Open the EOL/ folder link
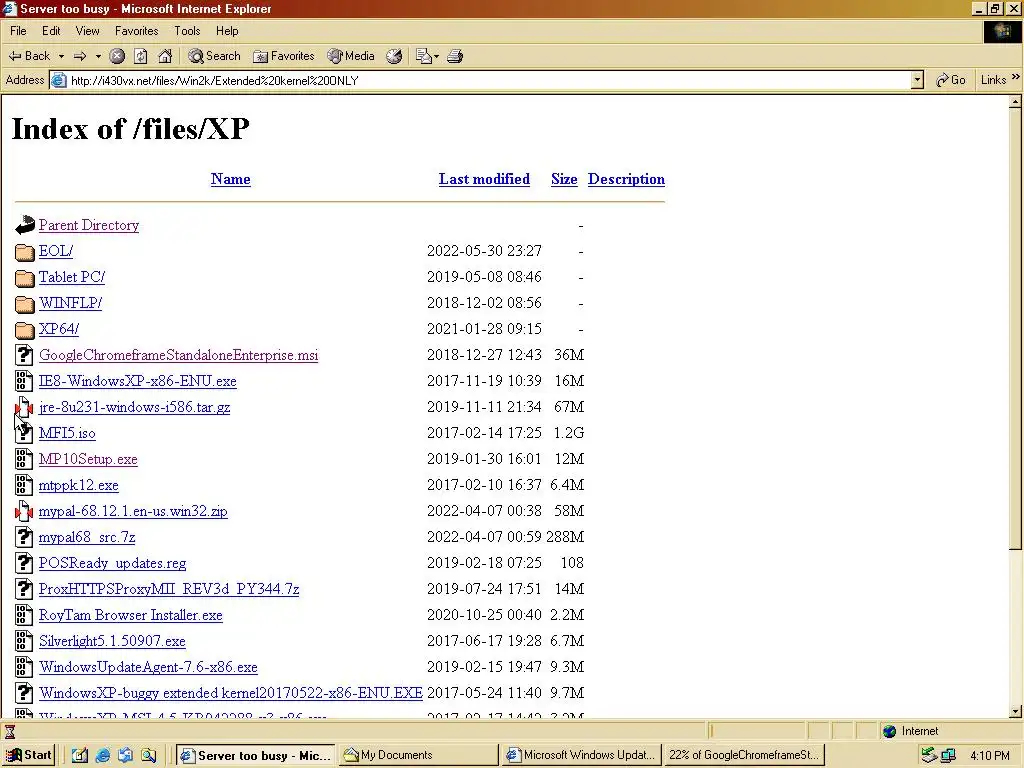 point(56,251)
